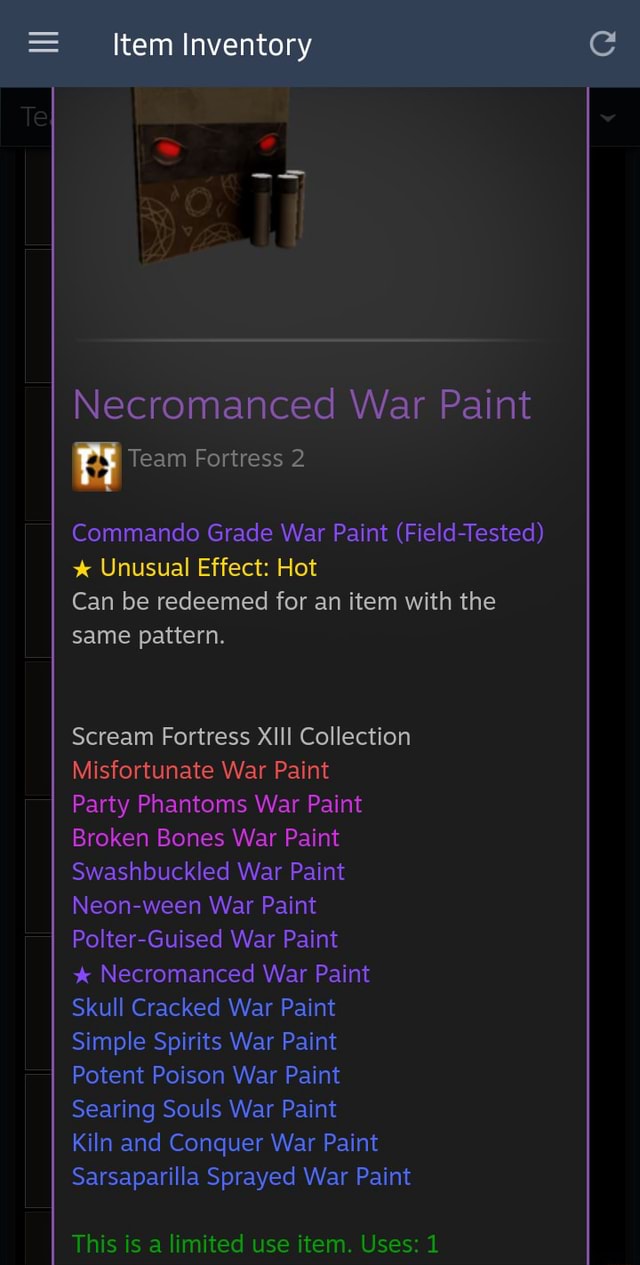Select Potent Poison War Paint
640x1265 pixels.
[206, 1075]
